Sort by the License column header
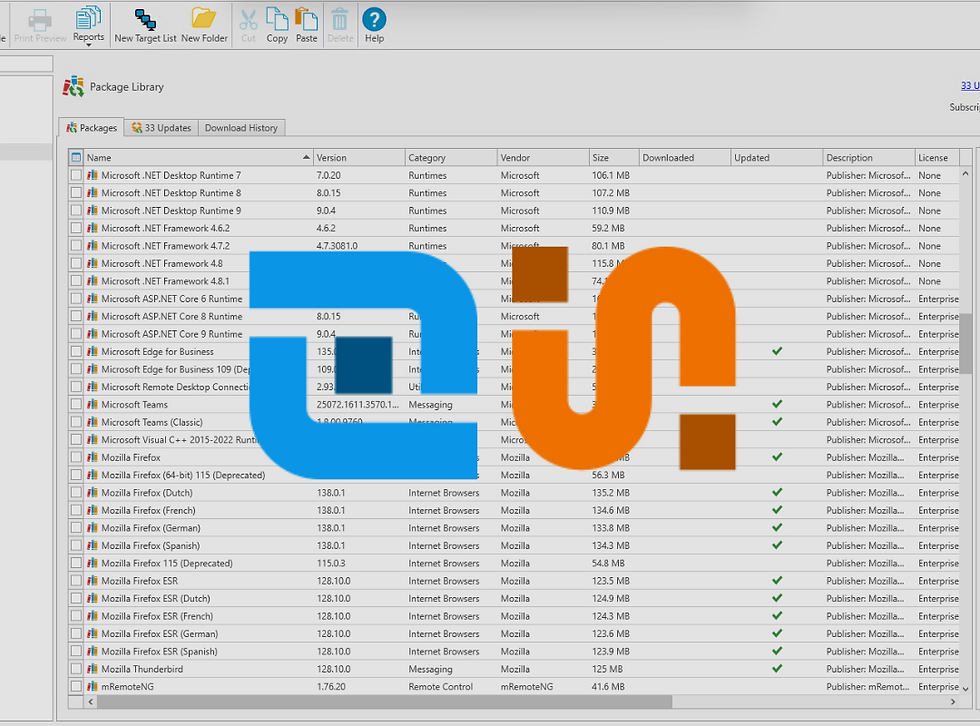This screenshot has height=726, width=980. click(936, 157)
